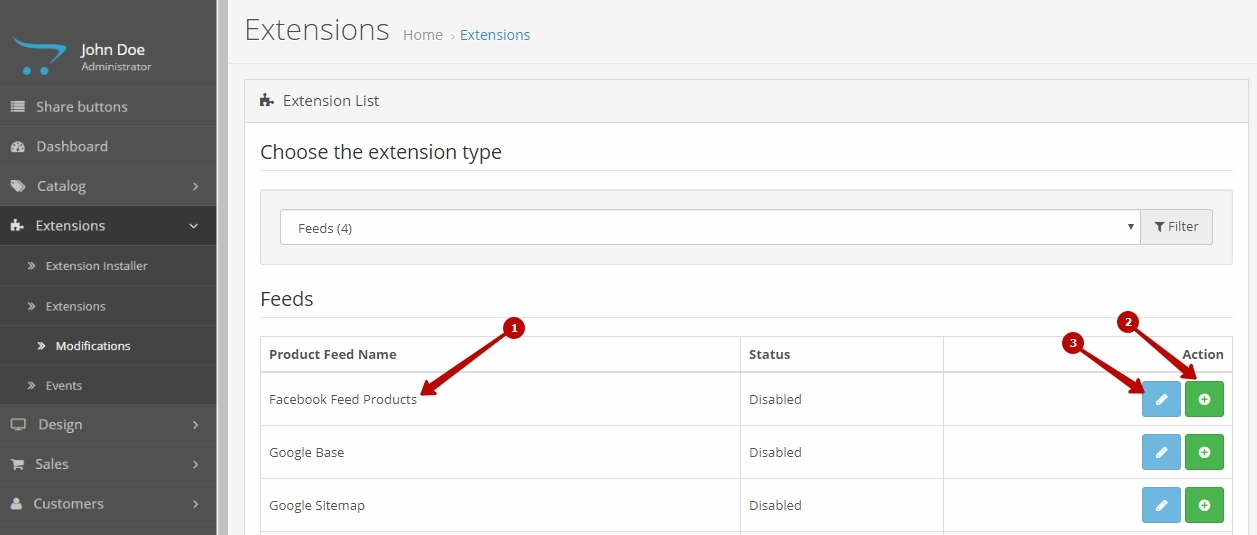Image resolution: width=1257 pixels, height=535 pixels.
Task: Collapse the Extensions menu chevron
Action: (x=194, y=226)
